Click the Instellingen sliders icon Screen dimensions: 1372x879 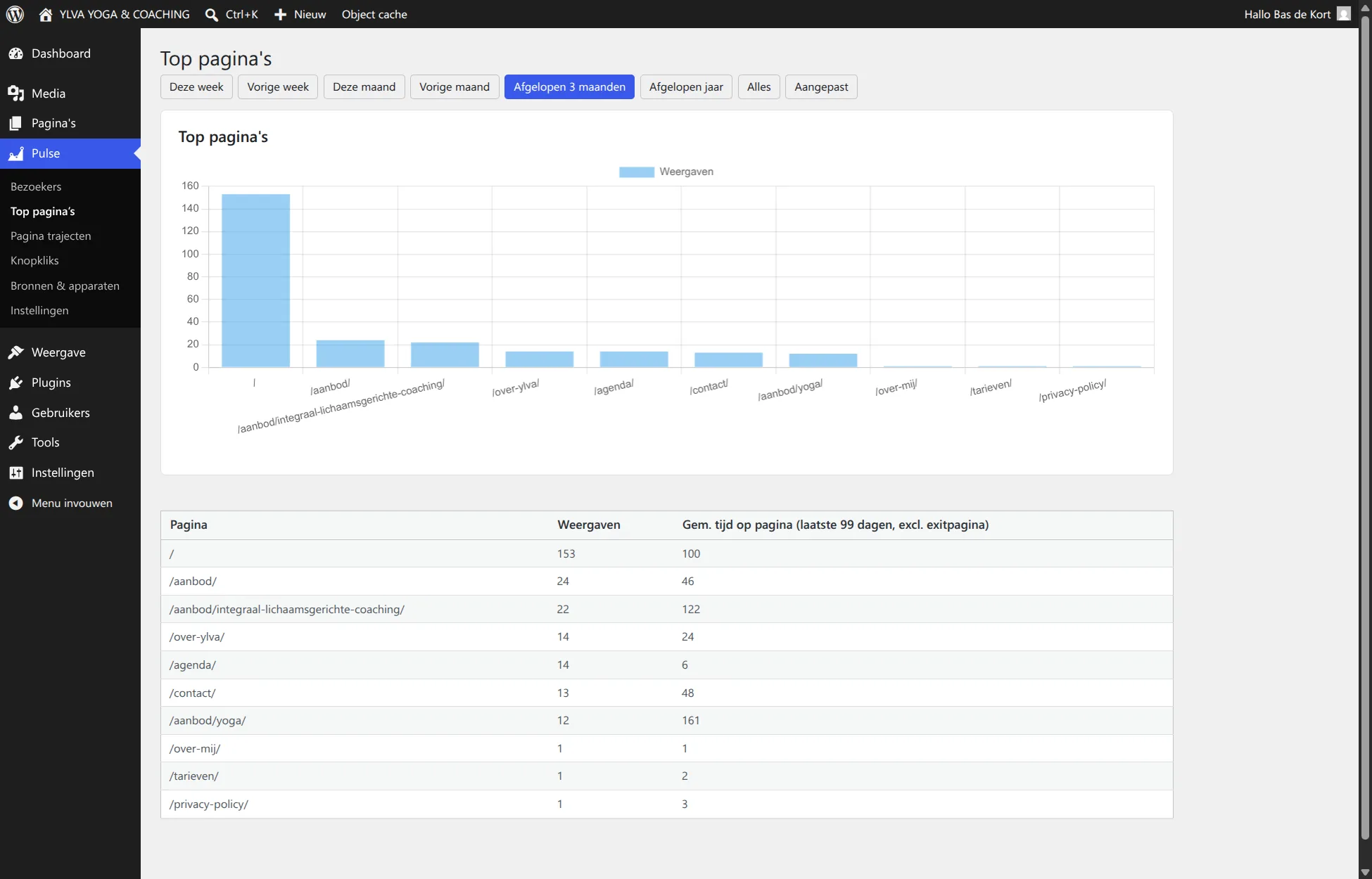tap(15, 473)
